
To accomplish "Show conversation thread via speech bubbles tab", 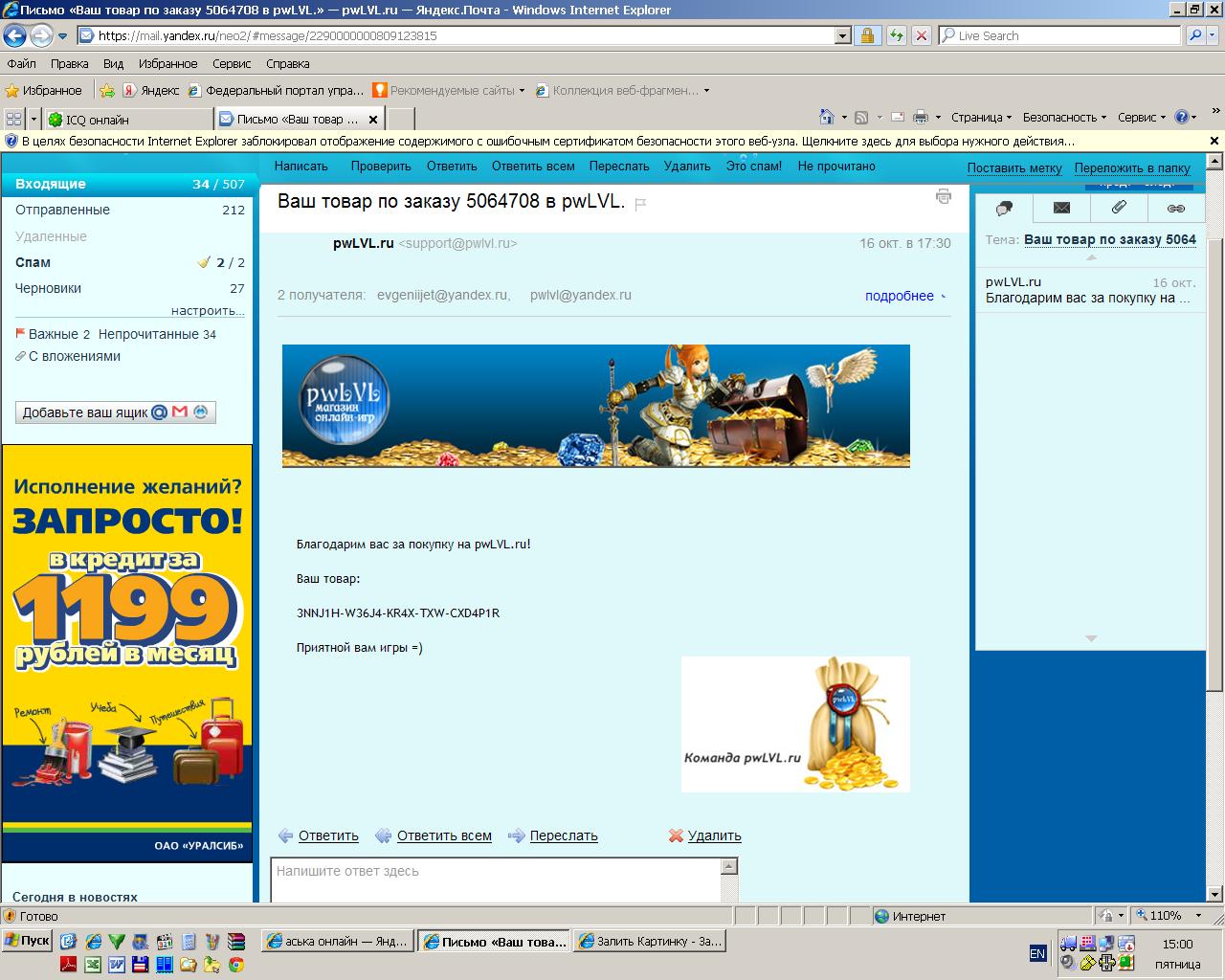I will (1004, 208).
